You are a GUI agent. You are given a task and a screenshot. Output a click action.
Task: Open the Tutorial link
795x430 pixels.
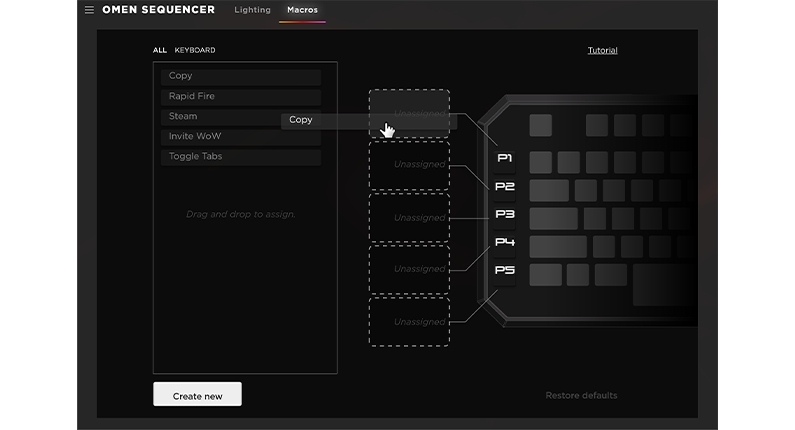point(602,50)
